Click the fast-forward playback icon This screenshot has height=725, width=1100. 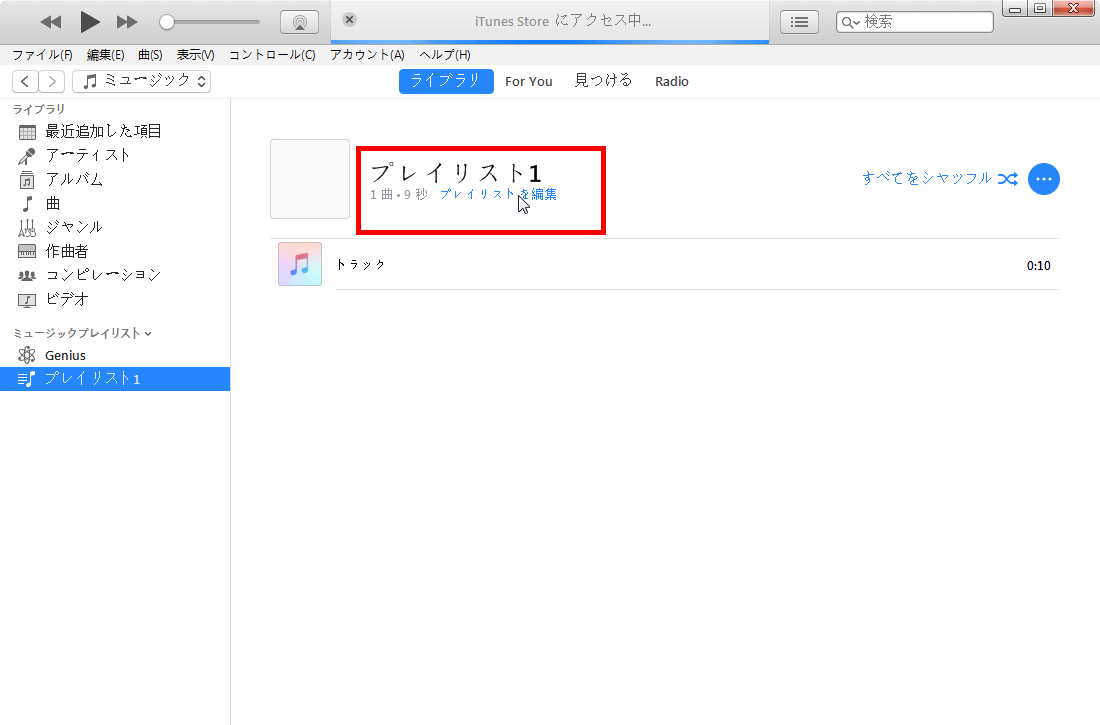(x=126, y=21)
